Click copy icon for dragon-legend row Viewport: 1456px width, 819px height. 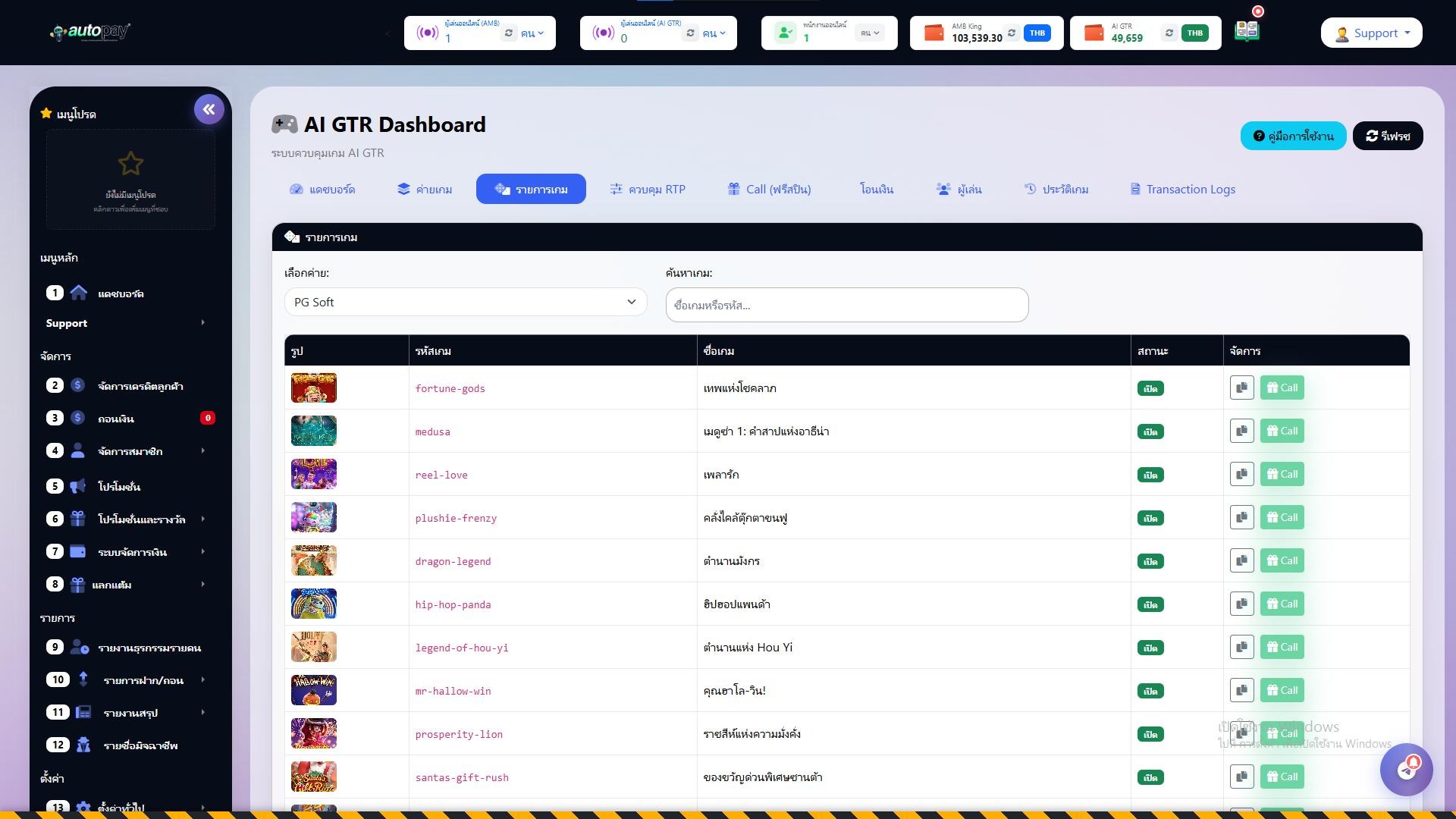(x=1241, y=560)
